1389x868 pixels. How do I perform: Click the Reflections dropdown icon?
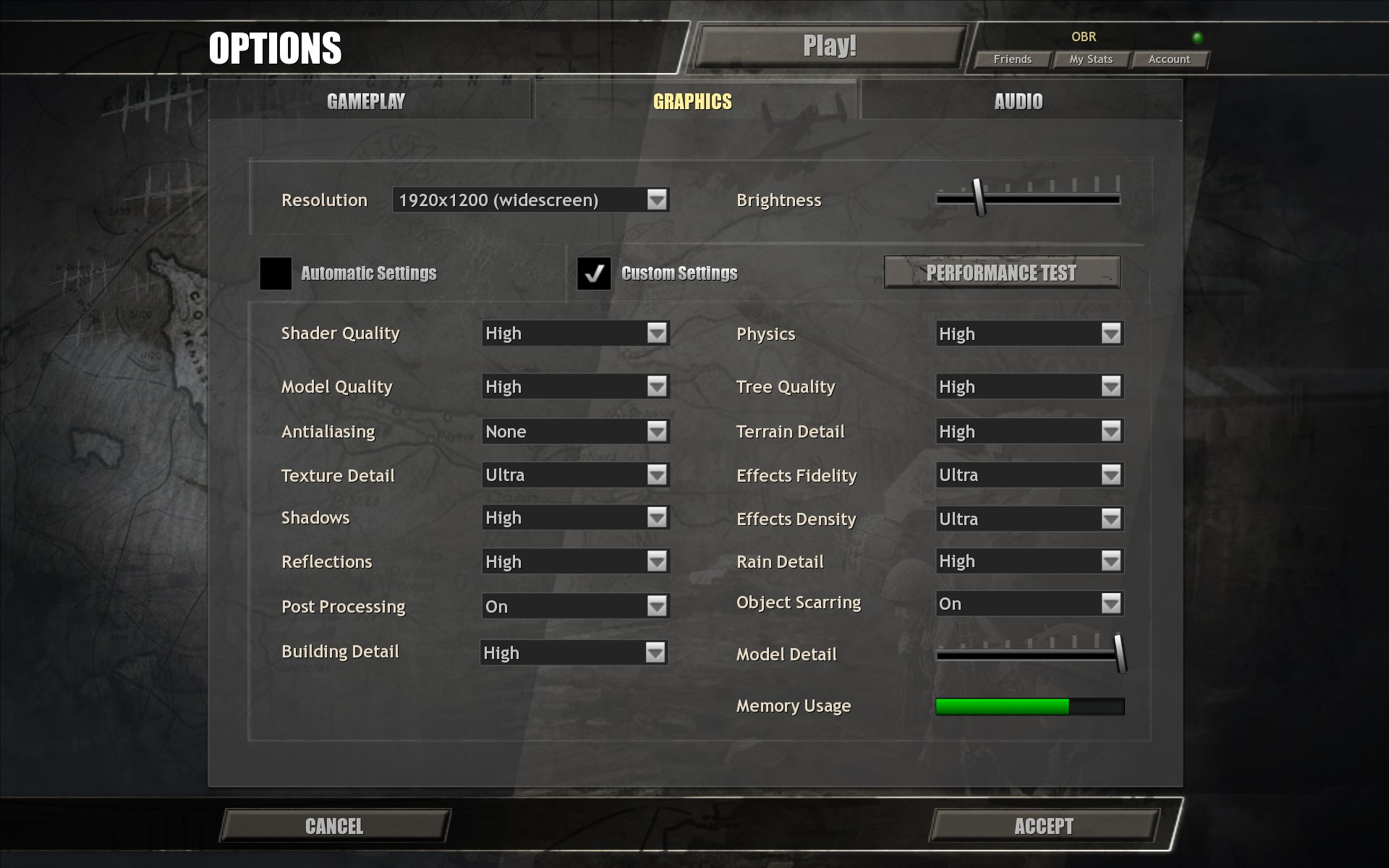pyautogui.click(x=658, y=560)
